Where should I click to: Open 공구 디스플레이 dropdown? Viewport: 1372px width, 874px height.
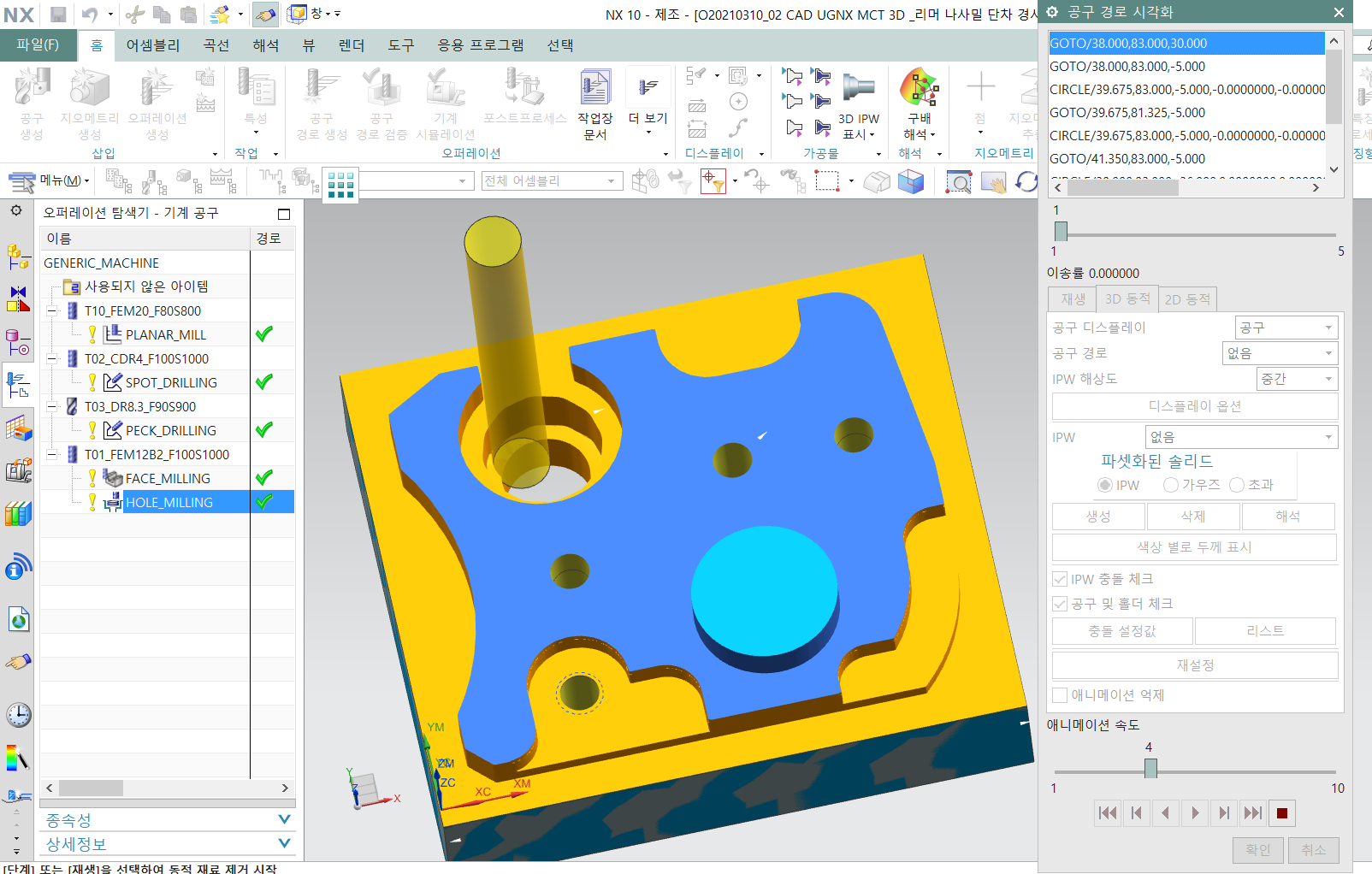point(1286,328)
